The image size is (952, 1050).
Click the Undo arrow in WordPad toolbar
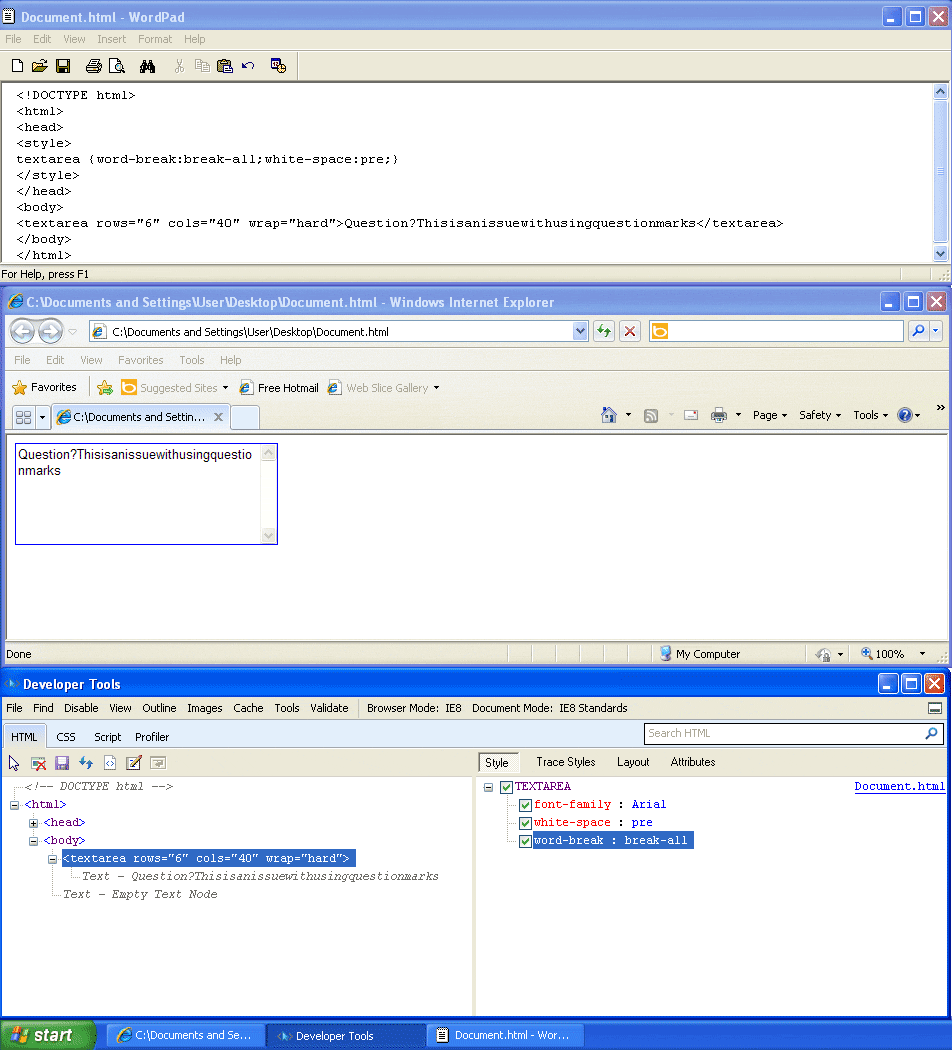pos(247,65)
